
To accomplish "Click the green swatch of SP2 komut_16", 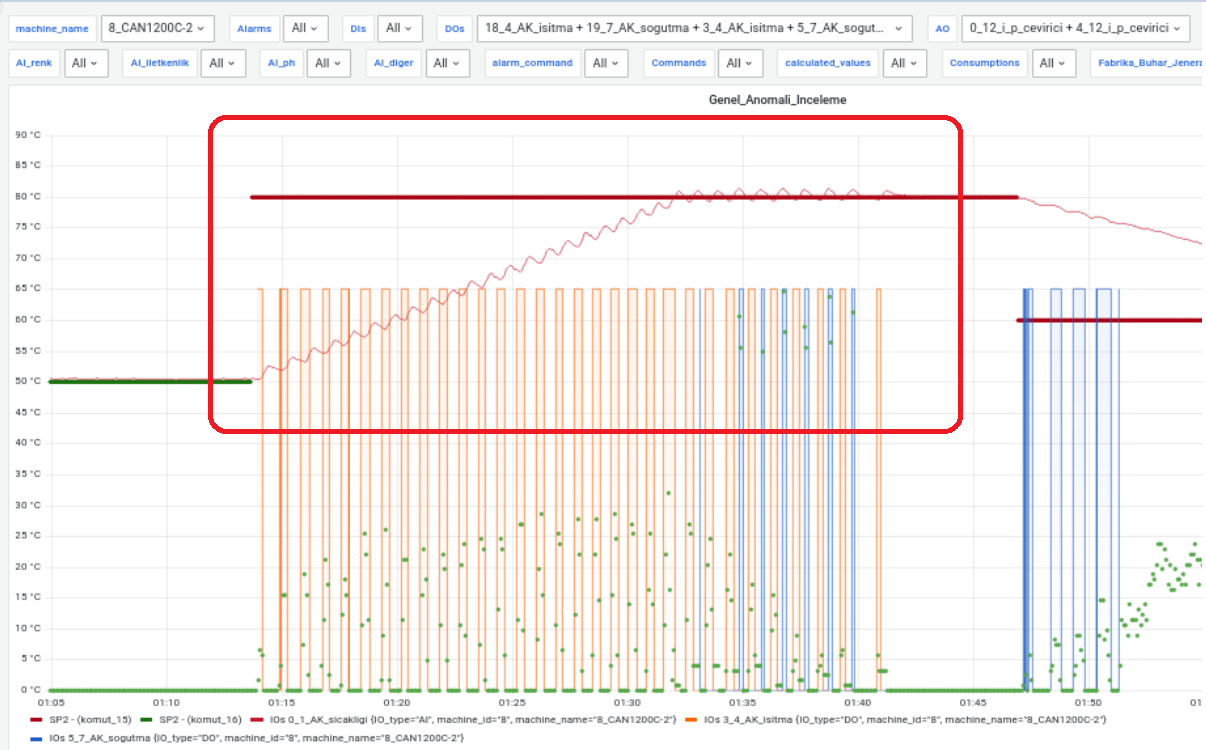I will [x=147, y=720].
